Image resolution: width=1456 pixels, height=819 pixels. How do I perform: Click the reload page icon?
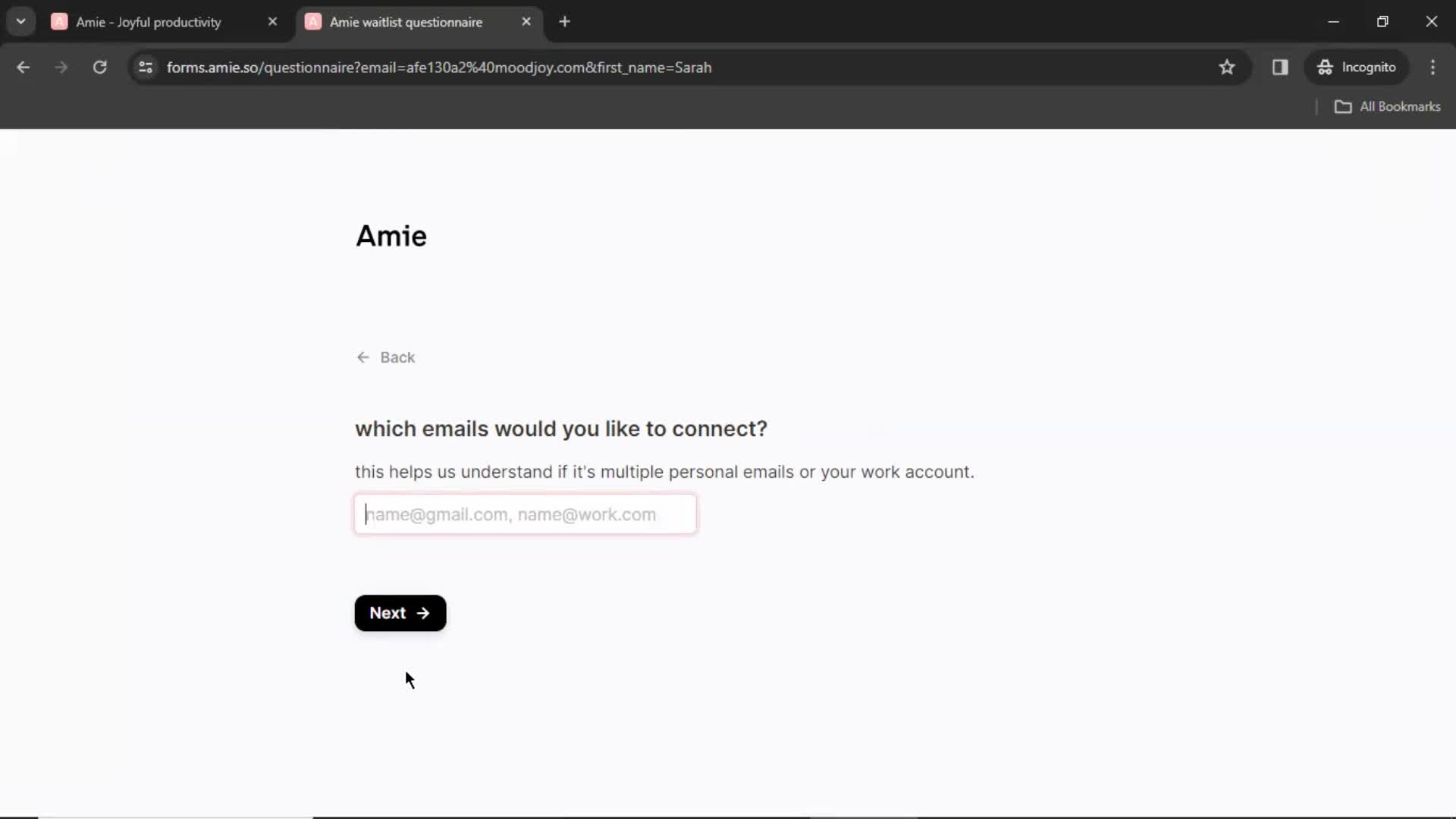99,67
